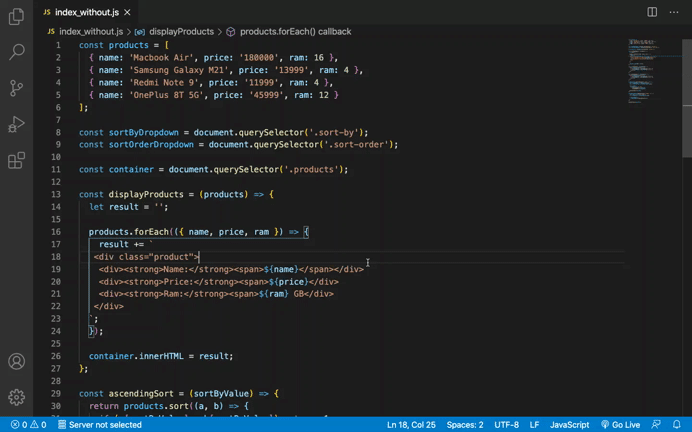Click 'OnePlus 8T 5G' string
The image size is (692, 432).
pyautogui.click(x=166, y=95)
